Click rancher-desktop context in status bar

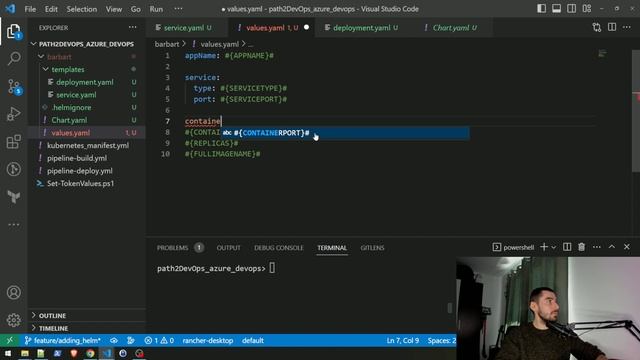point(208,340)
